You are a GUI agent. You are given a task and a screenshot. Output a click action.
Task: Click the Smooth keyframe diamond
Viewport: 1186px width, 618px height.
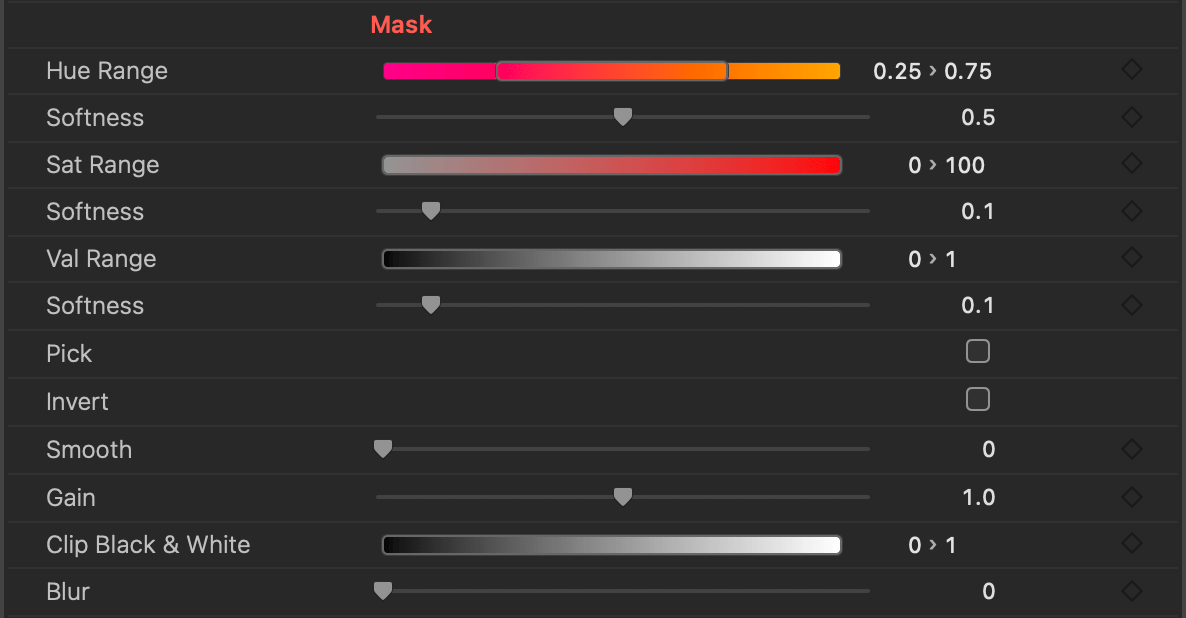[1131, 449]
